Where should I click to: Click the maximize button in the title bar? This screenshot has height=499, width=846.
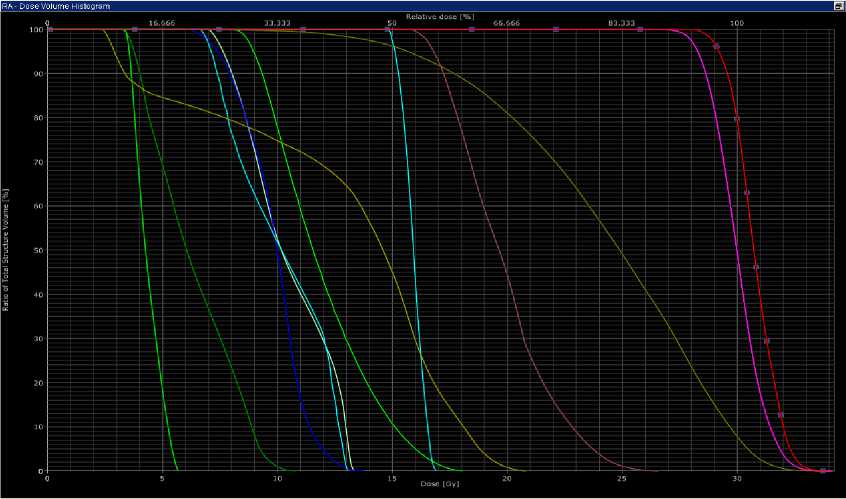(838, 5)
